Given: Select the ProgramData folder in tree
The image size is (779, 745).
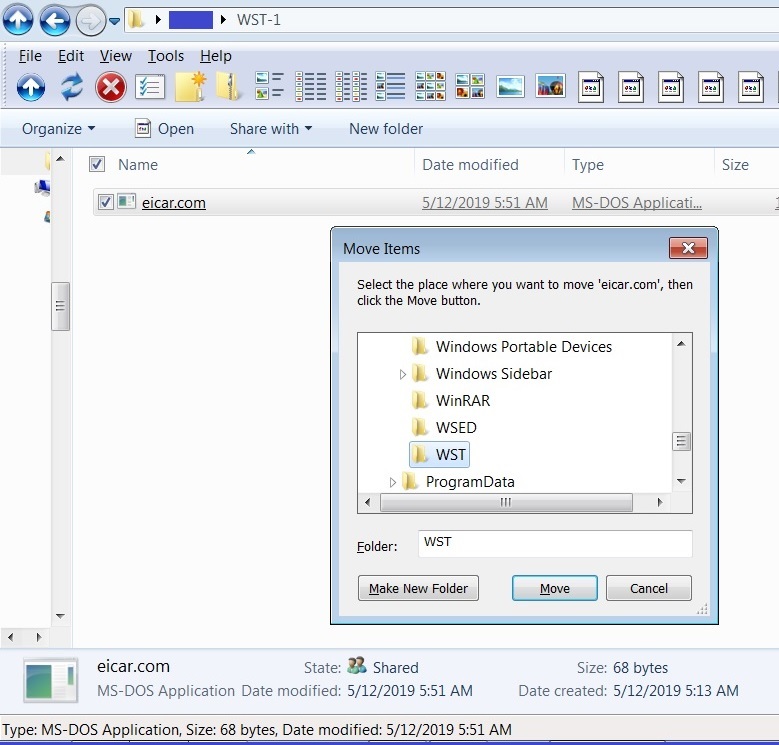Looking at the screenshot, I should point(470,482).
